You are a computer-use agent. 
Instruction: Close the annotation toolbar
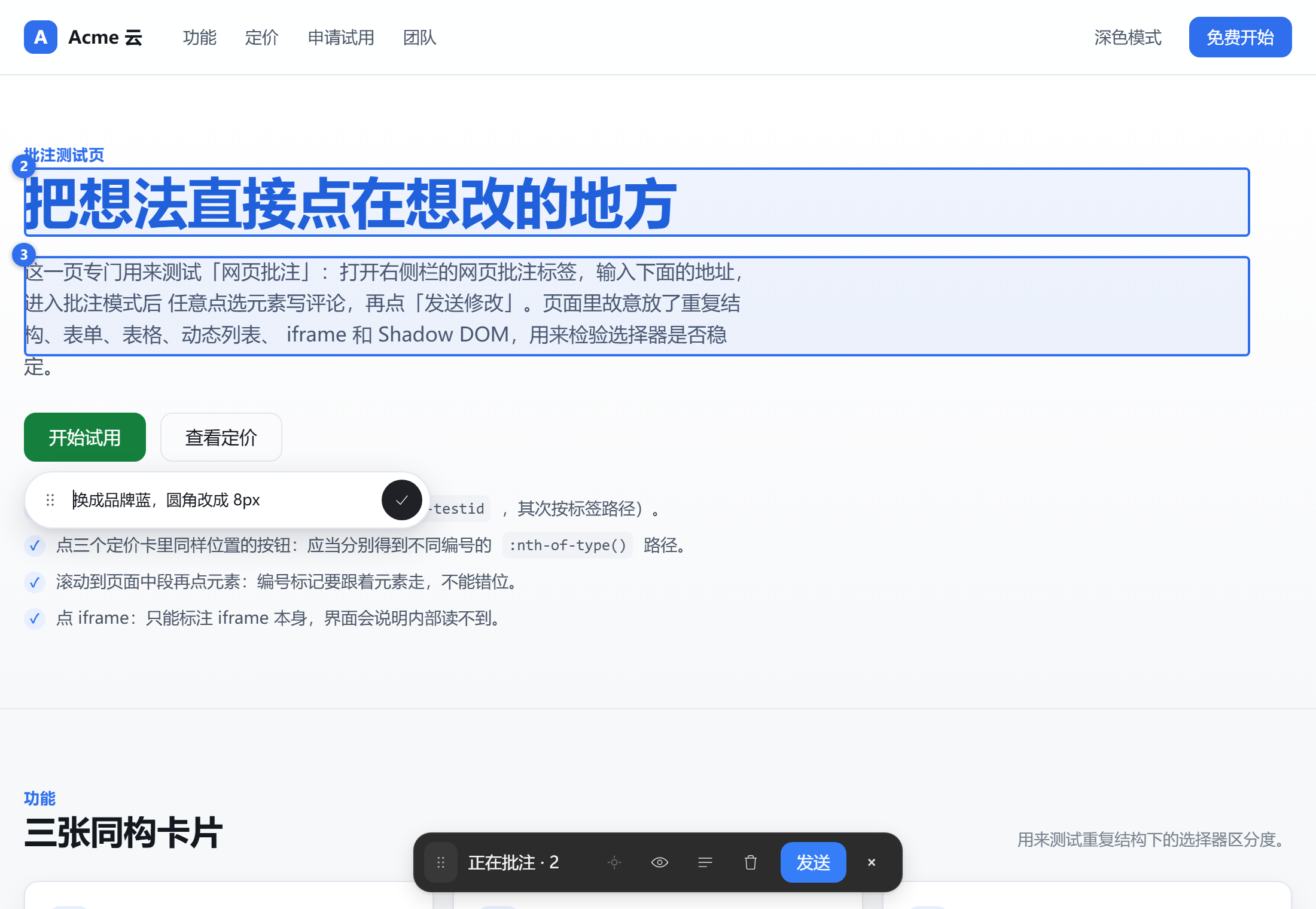click(872, 862)
